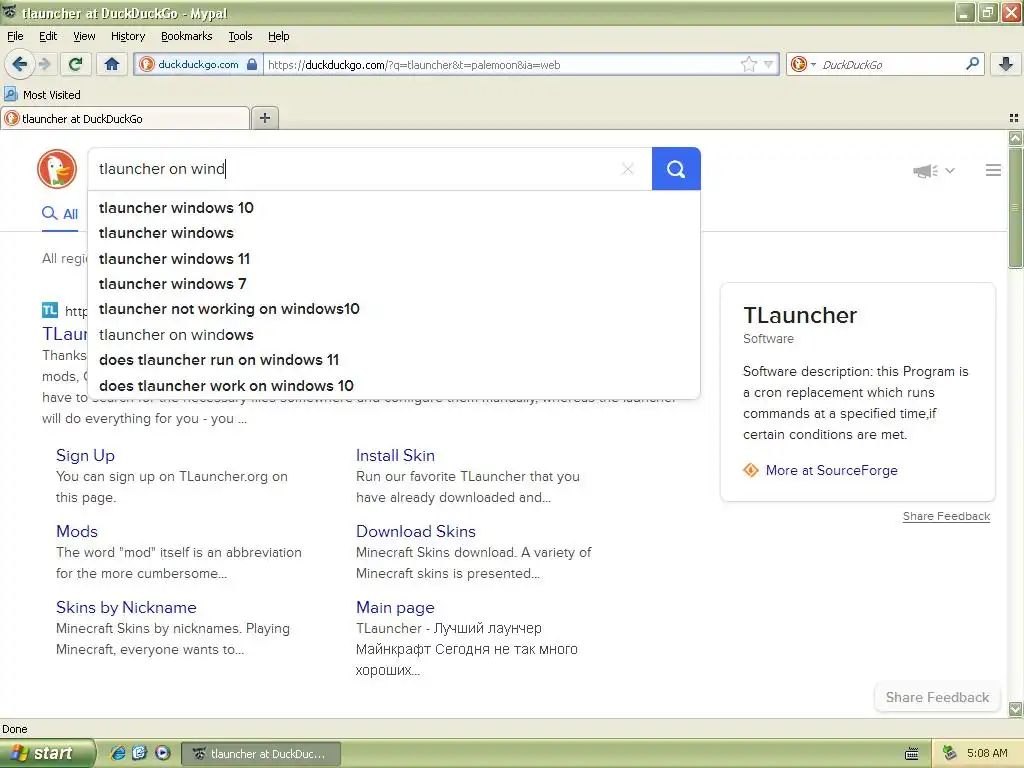Open the History menu
The height and width of the screenshot is (768, 1024).
coord(127,36)
